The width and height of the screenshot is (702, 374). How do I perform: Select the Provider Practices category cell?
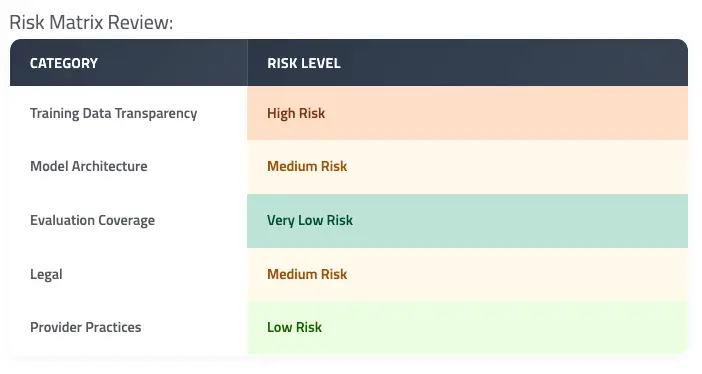[x=128, y=327]
